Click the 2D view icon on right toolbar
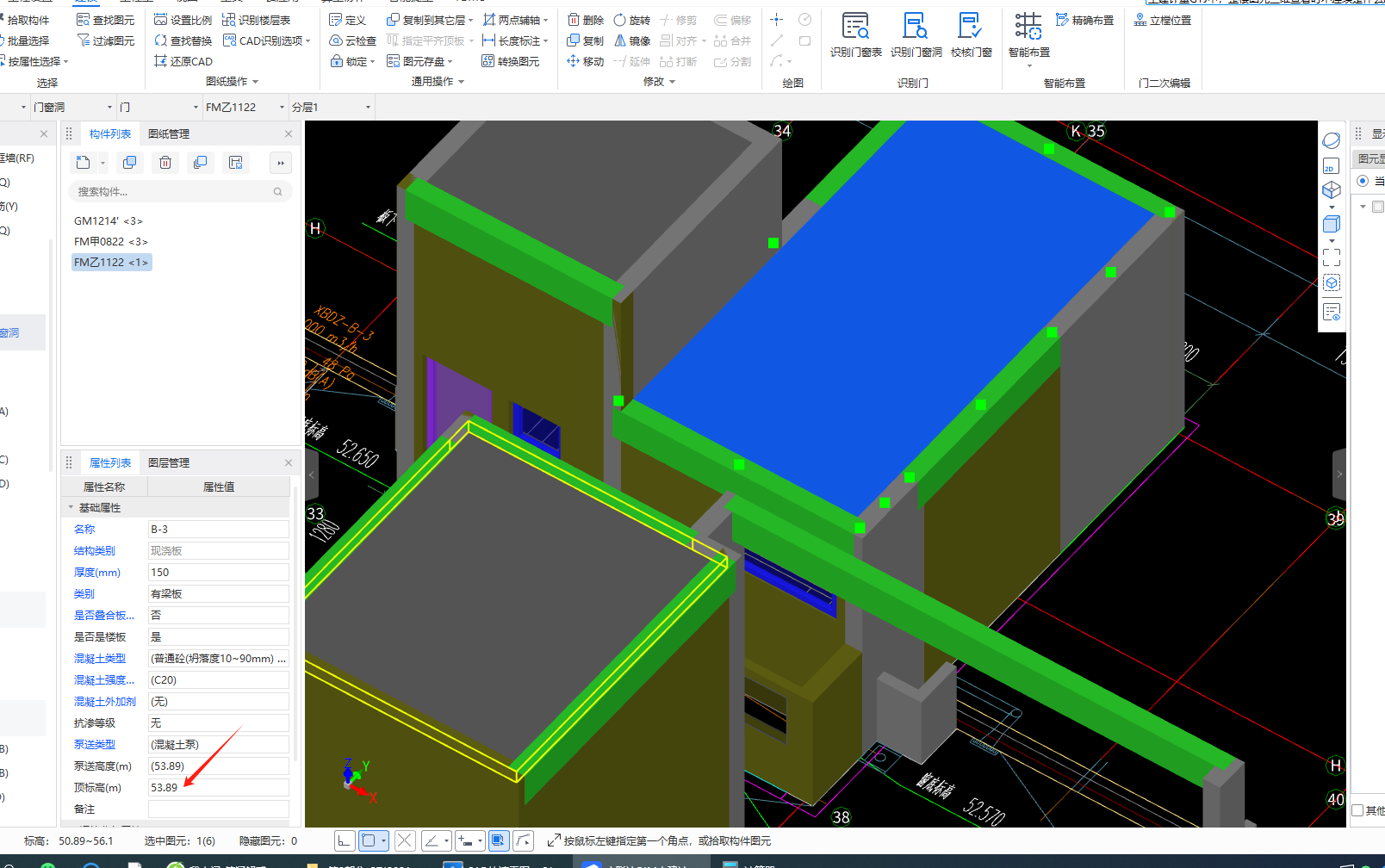 [x=1331, y=166]
